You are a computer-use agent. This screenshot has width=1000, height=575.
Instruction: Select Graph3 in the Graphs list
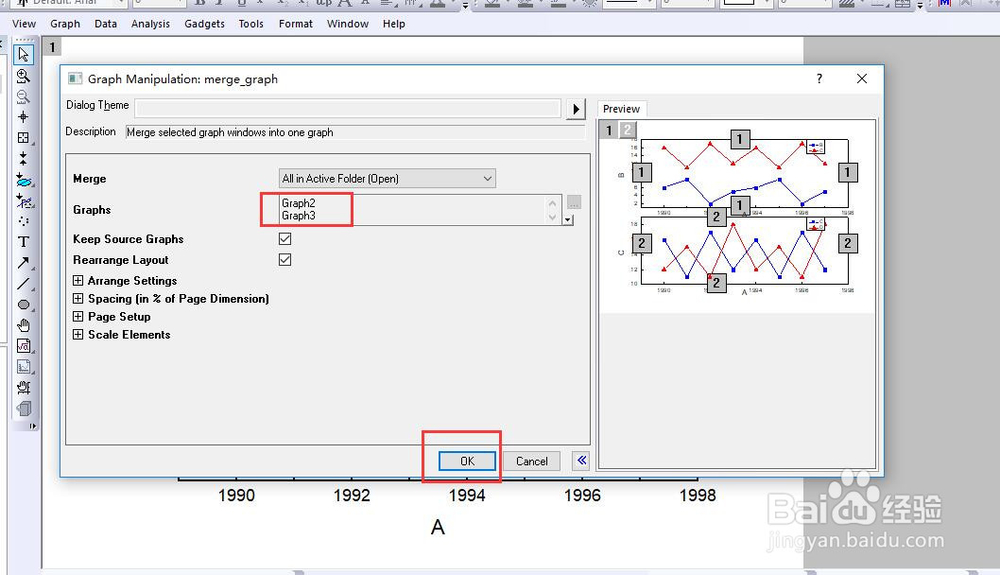(298, 215)
